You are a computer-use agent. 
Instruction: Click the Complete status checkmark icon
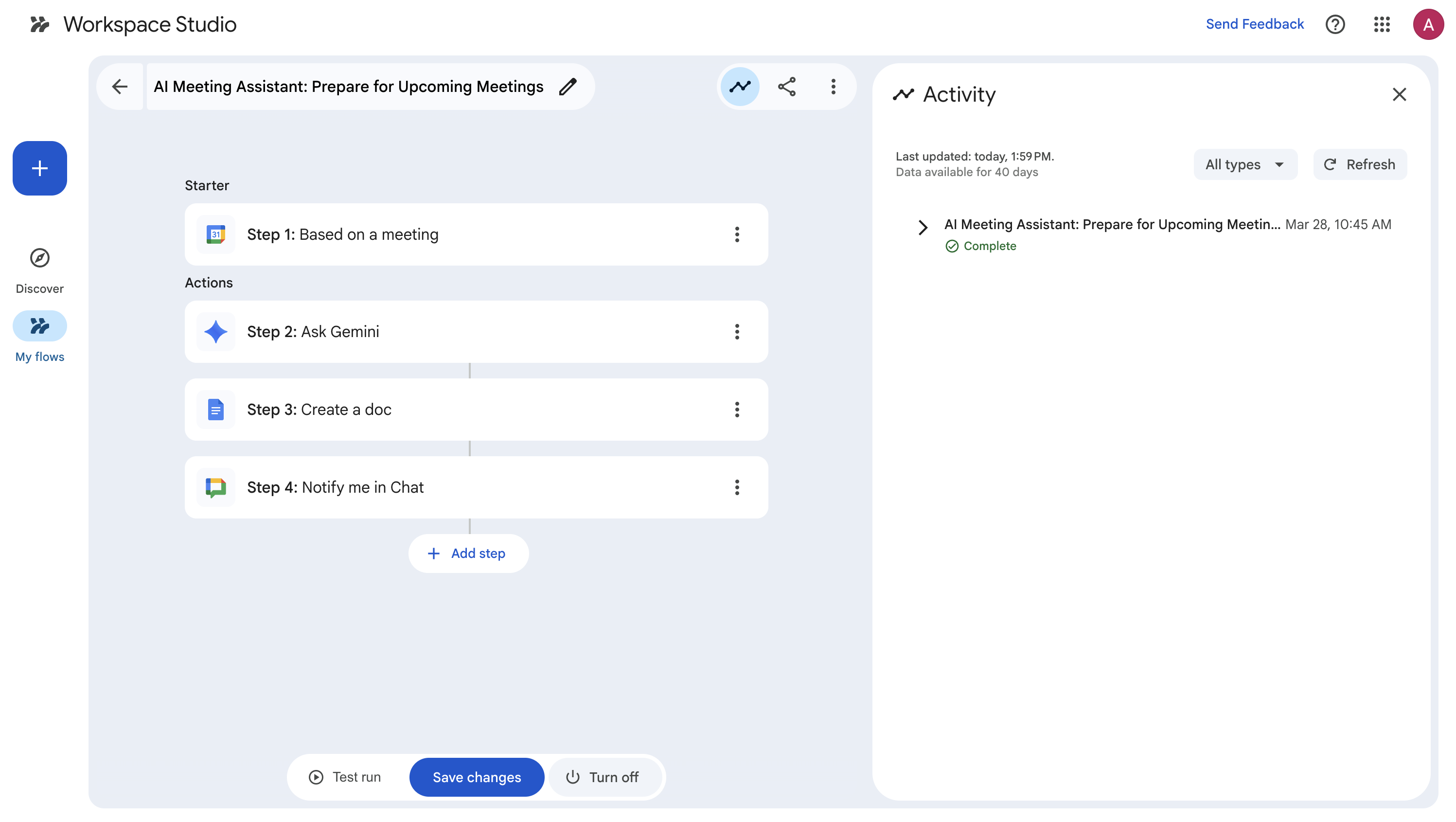(952, 246)
